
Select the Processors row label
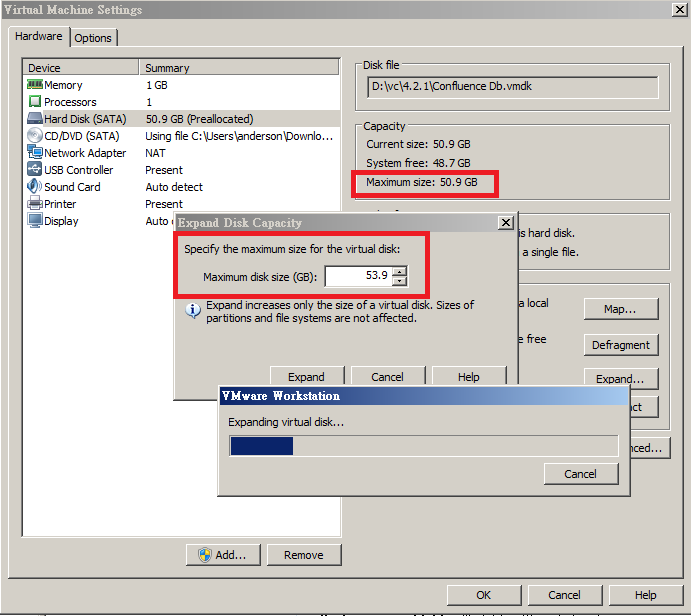click(x=70, y=102)
